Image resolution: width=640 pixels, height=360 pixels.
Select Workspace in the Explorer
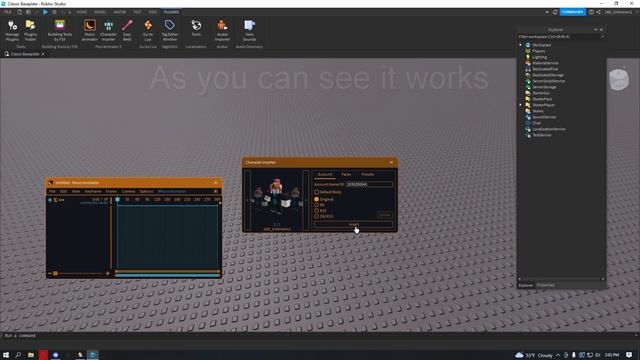541,45
